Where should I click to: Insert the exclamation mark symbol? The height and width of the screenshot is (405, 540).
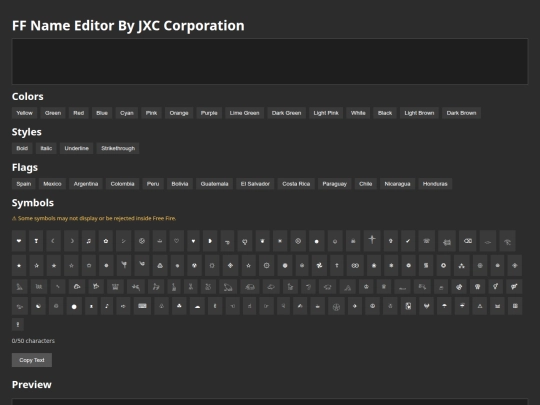(18, 324)
